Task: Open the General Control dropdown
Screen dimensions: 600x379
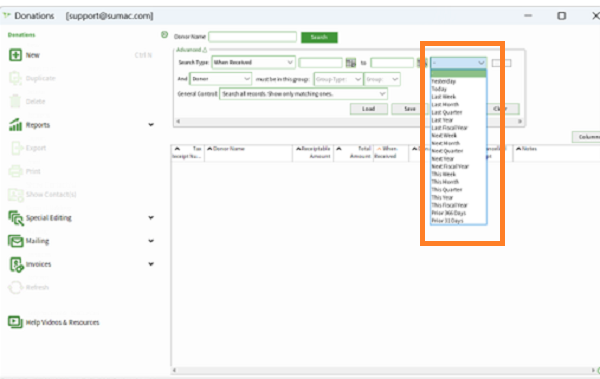Action: point(303,94)
